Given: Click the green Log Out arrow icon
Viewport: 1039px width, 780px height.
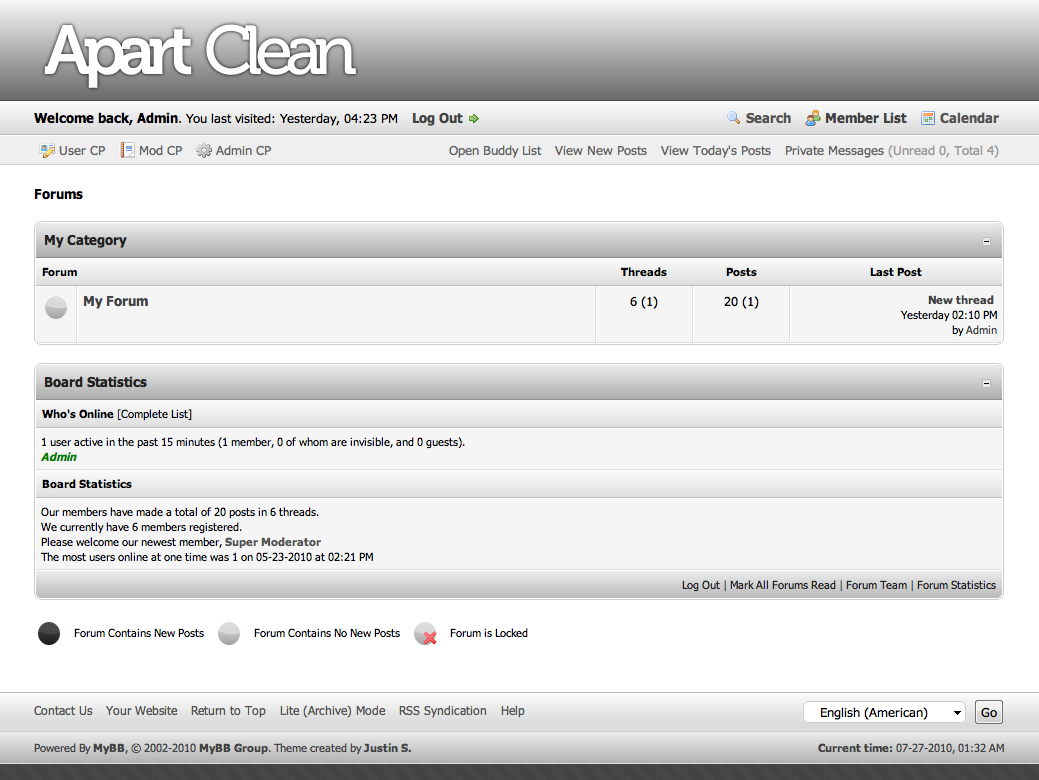Looking at the screenshot, I should (474, 119).
